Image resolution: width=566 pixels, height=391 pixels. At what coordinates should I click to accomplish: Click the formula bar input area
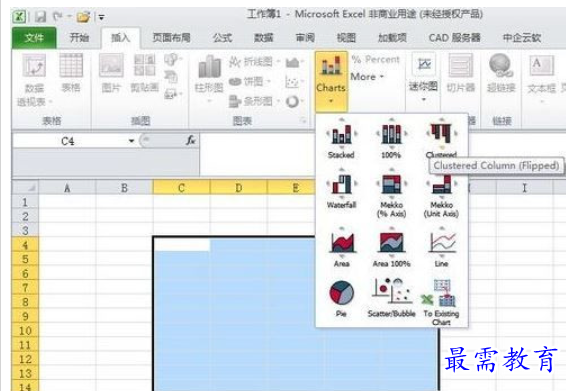tap(257, 155)
